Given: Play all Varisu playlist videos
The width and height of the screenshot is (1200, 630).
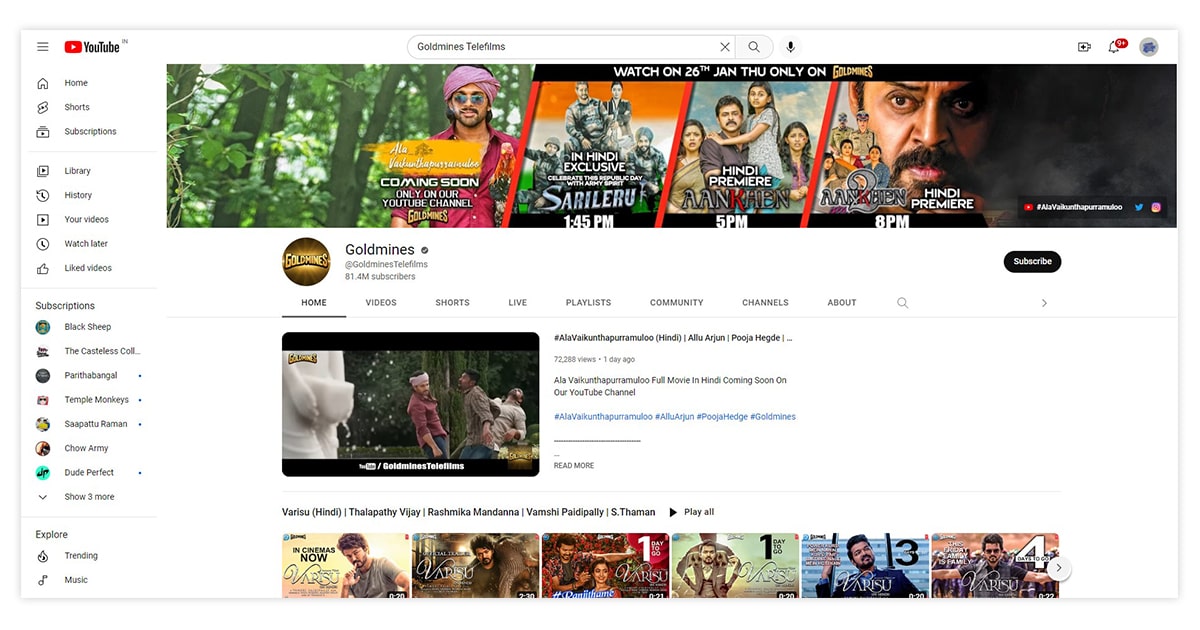Looking at the screenshot, I should point(691,512).
